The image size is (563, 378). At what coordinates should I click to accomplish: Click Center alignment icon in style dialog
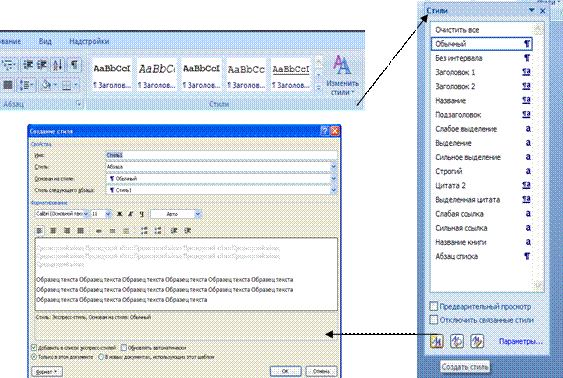[53, 230]
